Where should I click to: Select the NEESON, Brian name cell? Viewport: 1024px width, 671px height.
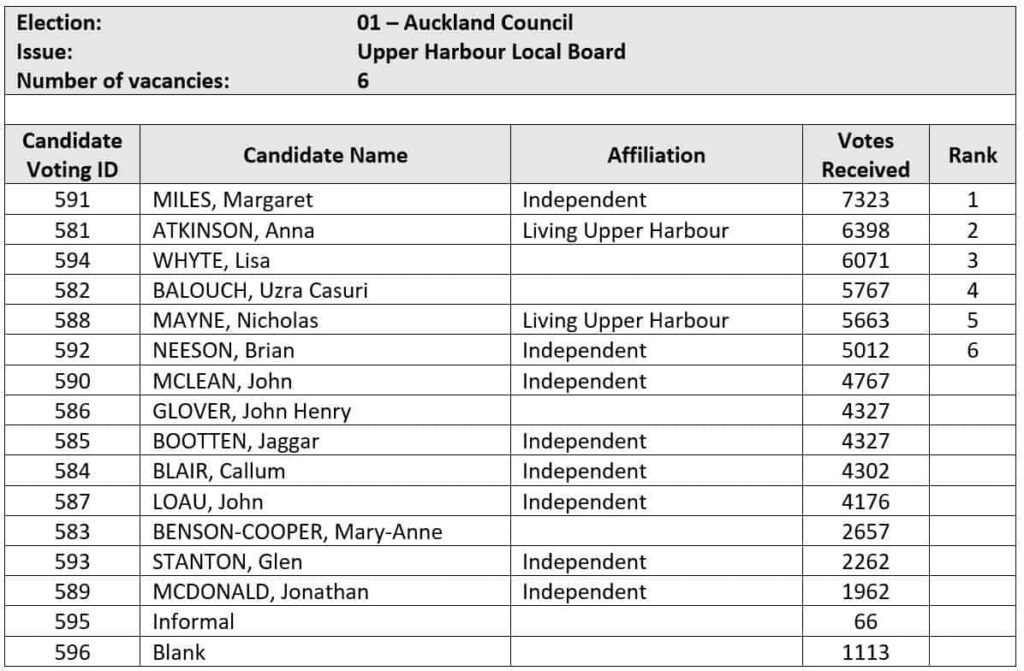[223, 351]
